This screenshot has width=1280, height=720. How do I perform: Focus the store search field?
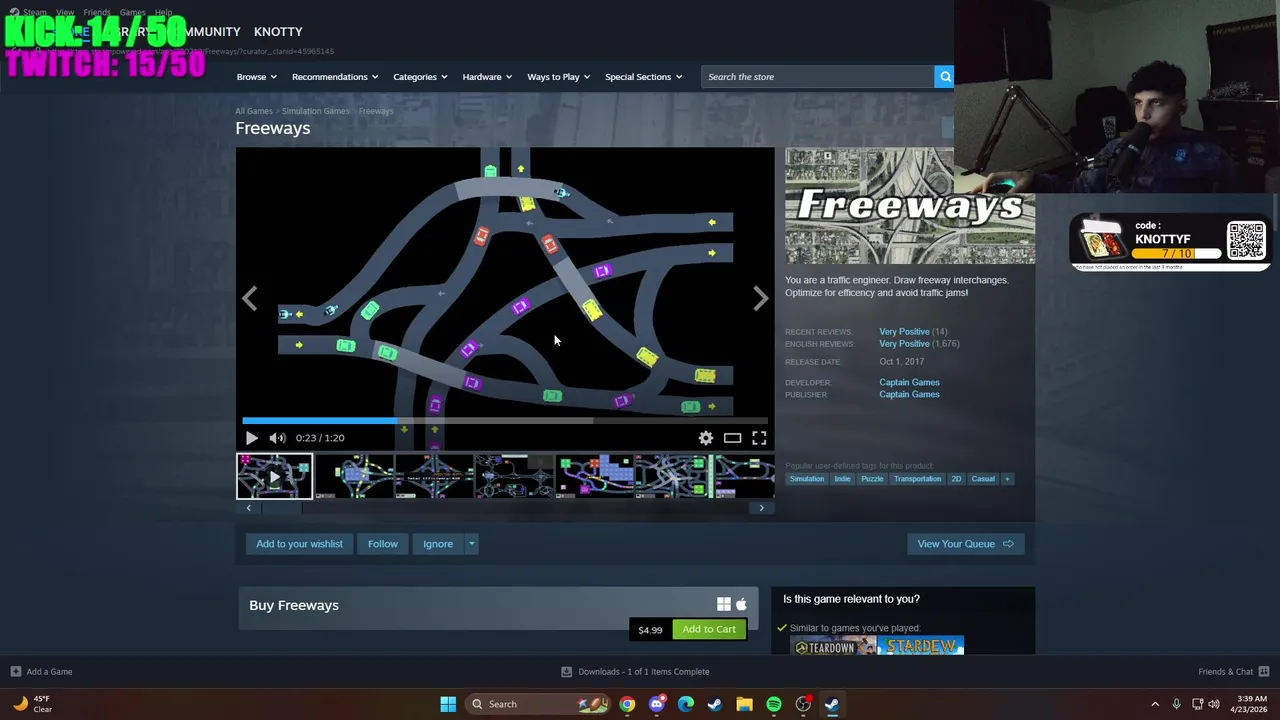click(x=818, y=77)
